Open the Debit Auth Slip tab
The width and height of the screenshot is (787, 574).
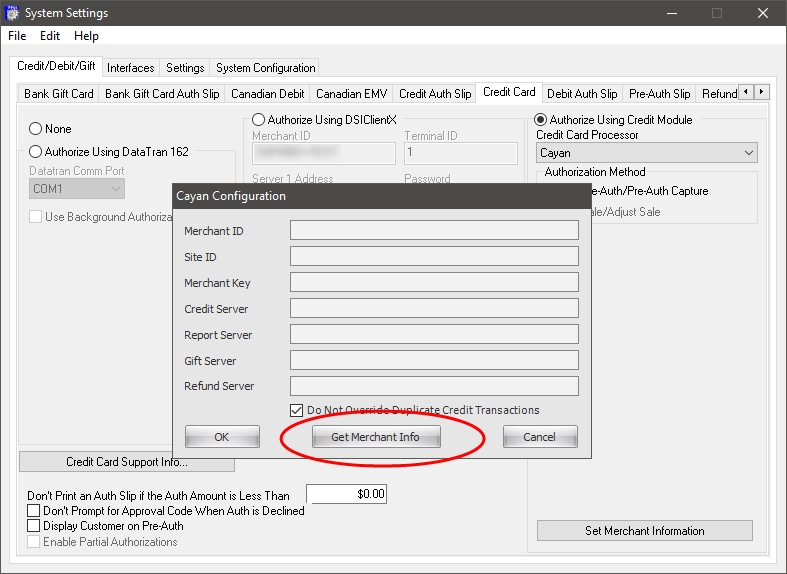click(582, 94)
